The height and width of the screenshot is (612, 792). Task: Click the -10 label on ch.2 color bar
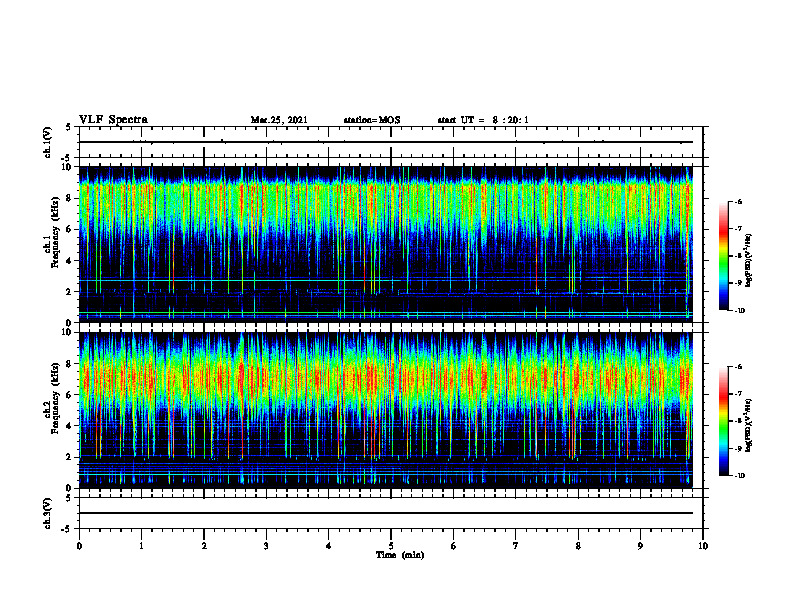point(739,476)
